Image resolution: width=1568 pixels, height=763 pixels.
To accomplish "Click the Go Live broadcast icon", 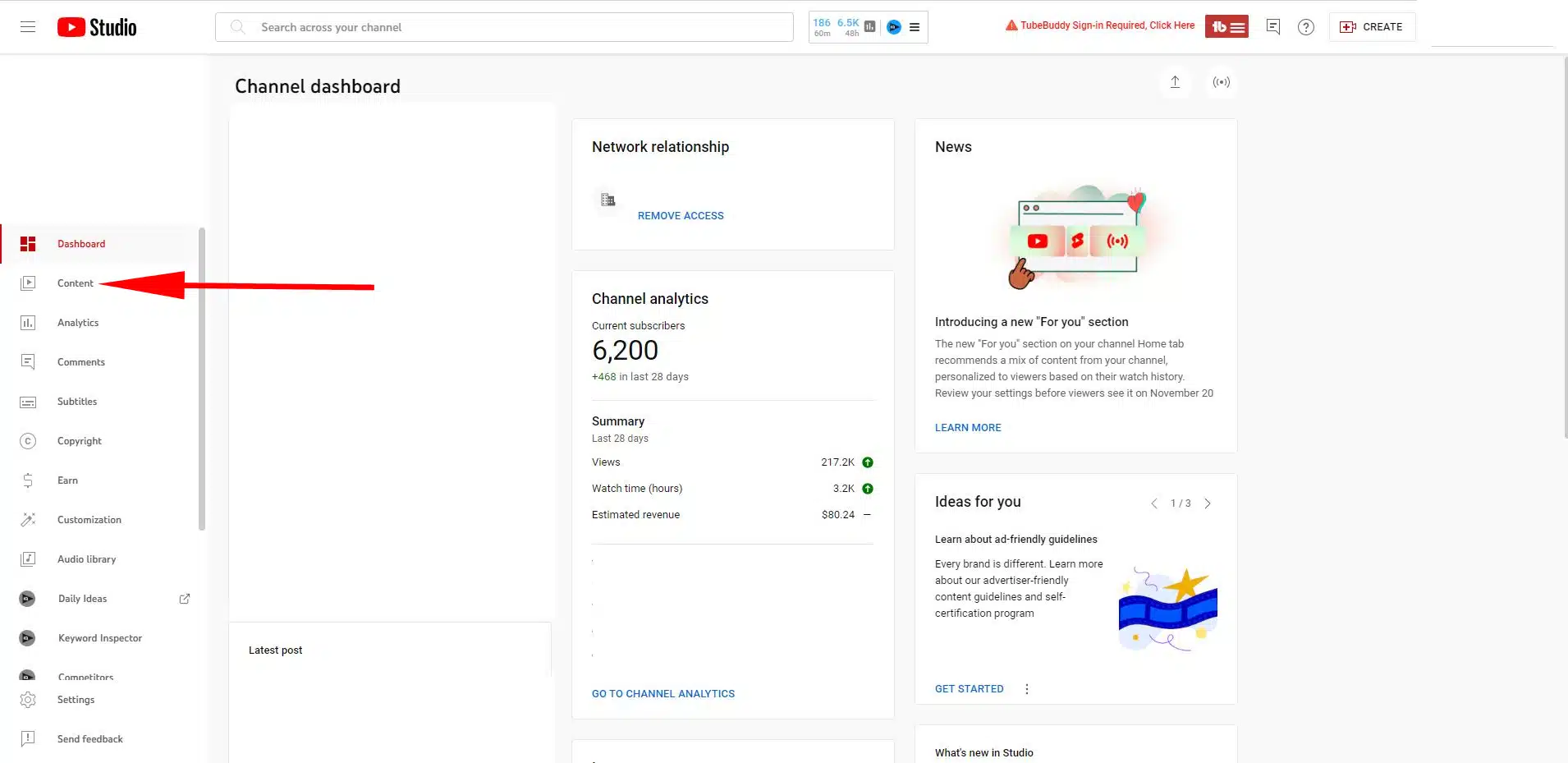I will click(1221, 82).
